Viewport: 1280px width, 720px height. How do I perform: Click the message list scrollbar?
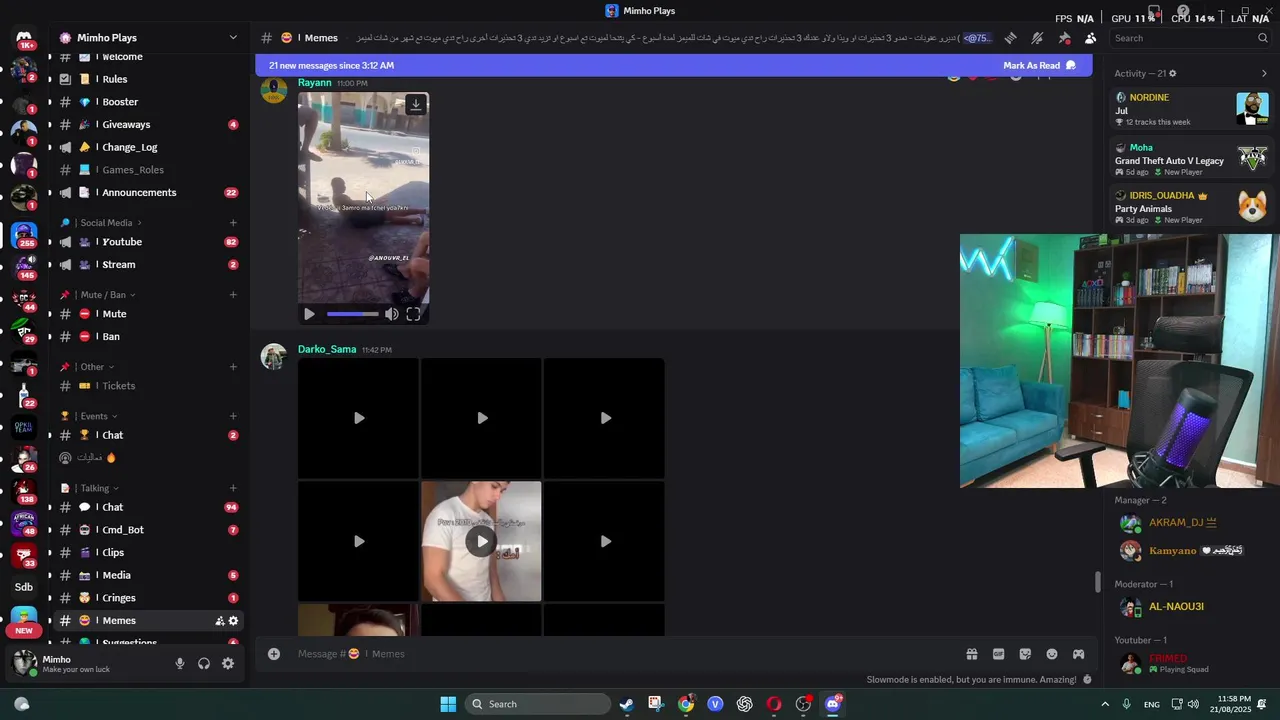[x=1097, y=581]
